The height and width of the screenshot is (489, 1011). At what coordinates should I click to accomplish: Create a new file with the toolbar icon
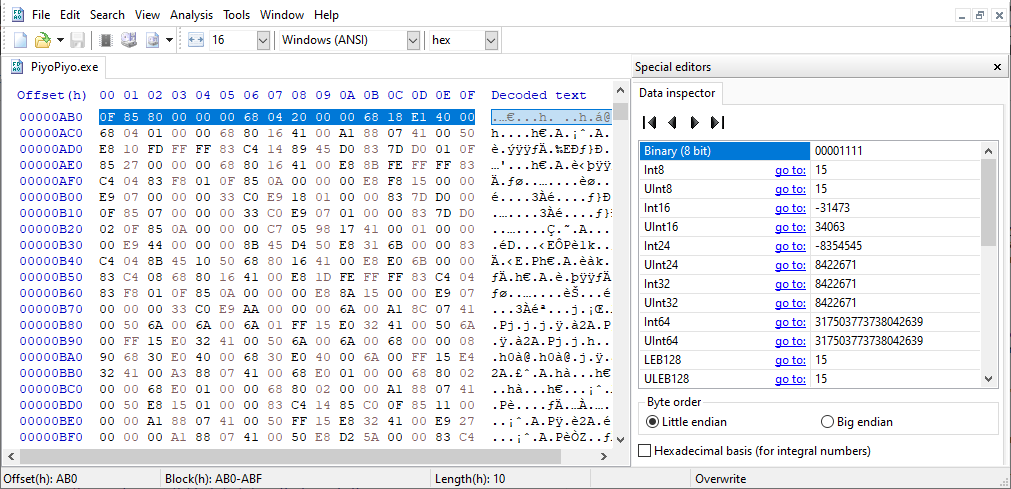click(x=20, y=40)
